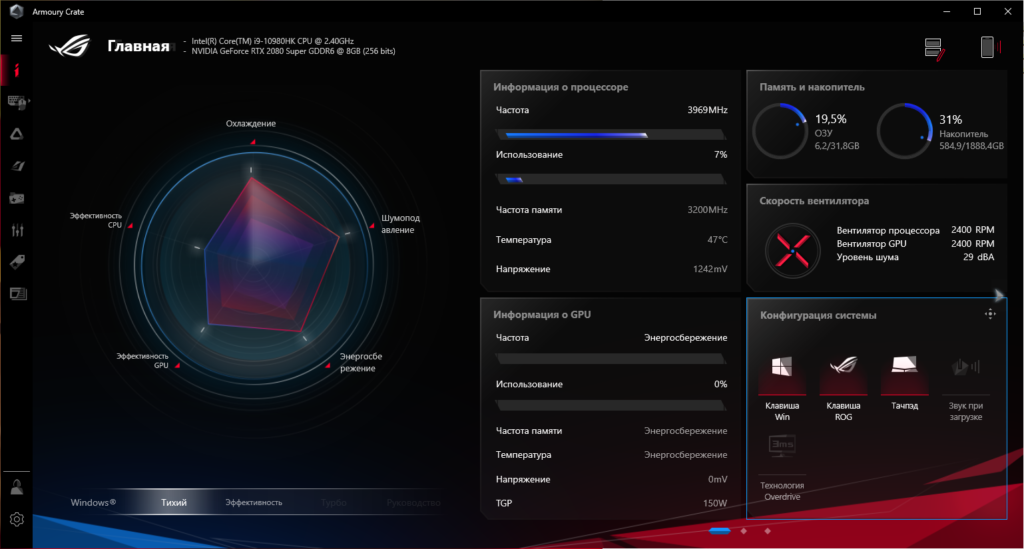1024x549 pixels.
Task: Toggle Технология Overdrive setting
Action: tap(782, 467)
